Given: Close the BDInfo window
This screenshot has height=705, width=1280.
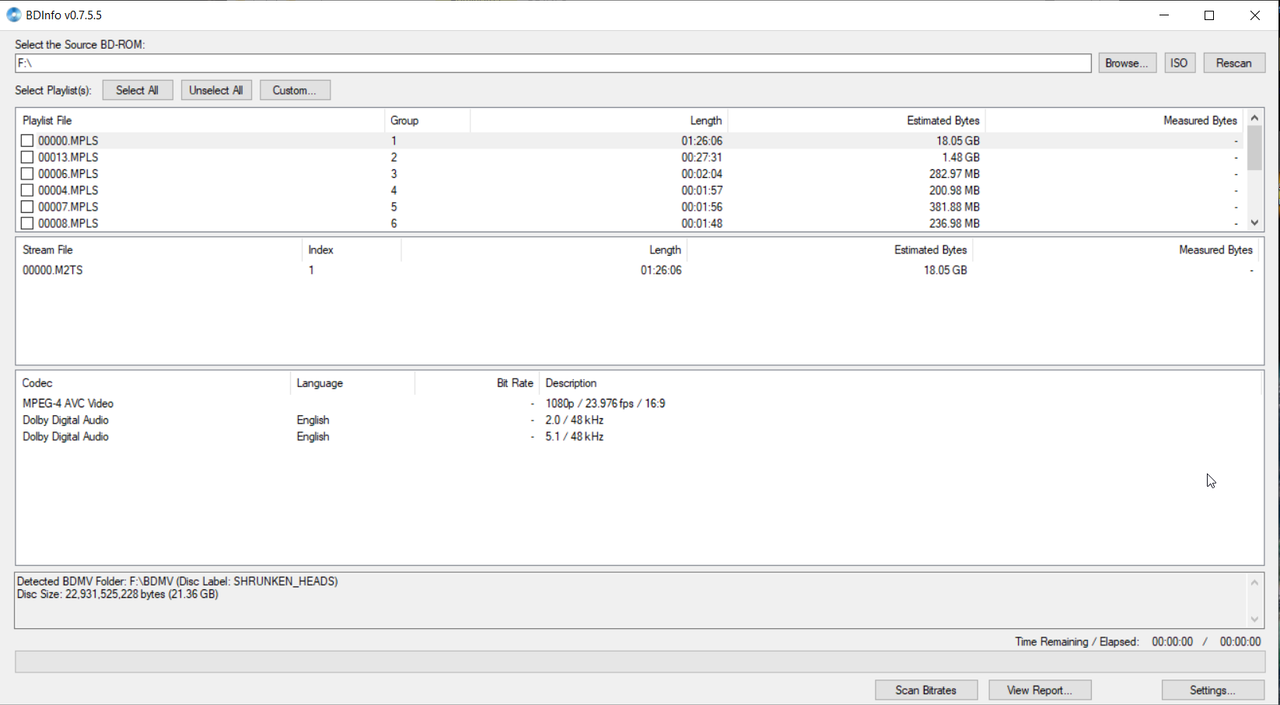Looking at the screenshot, I should click(x=1255, y=15).
